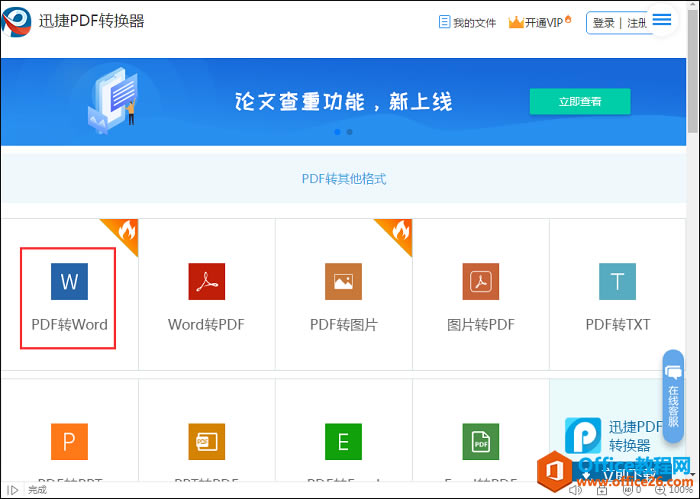Click the PPT-to-PDF slide icon
Screen dimensions: 700x499
pos(207,441)
